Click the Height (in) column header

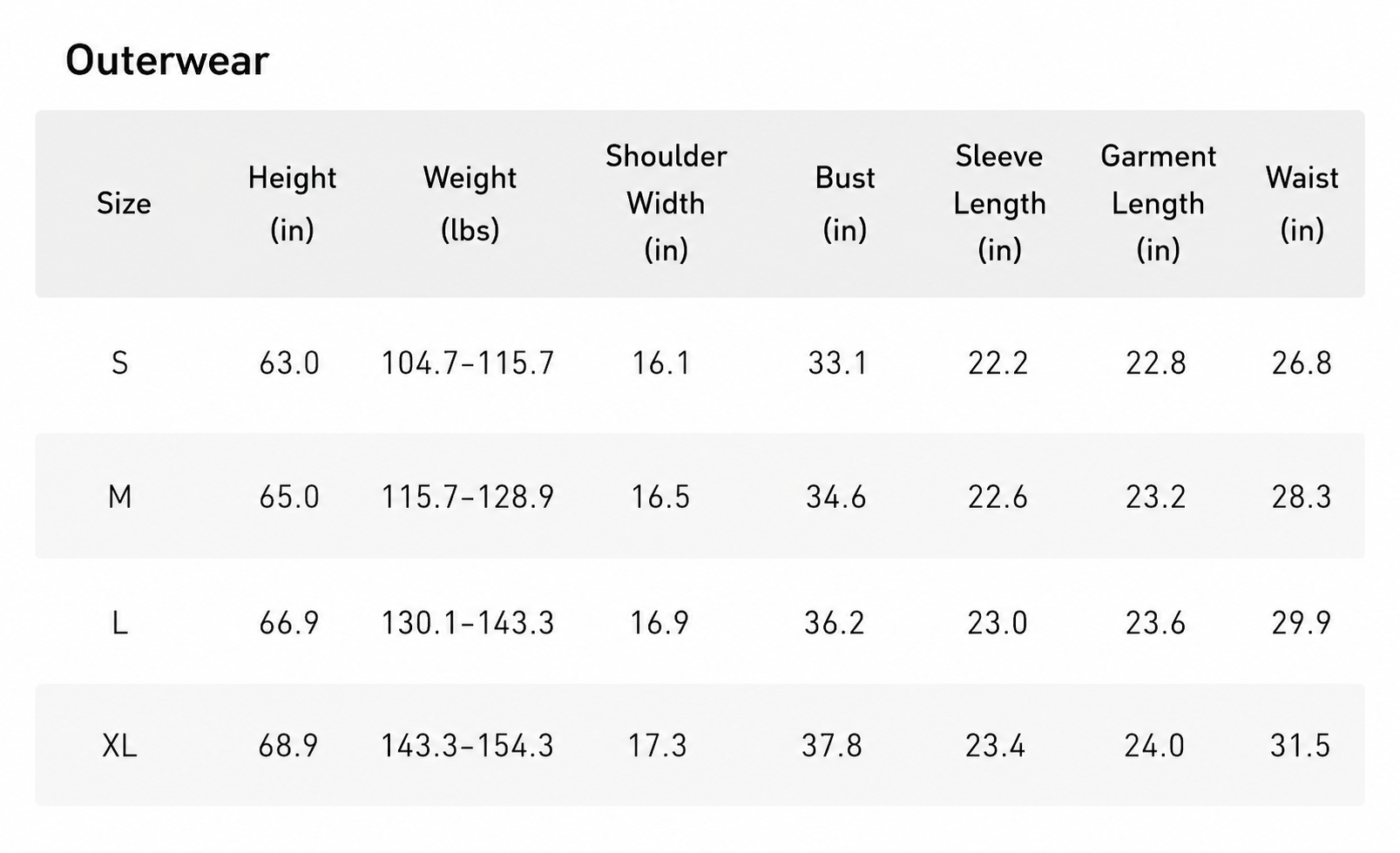coord(292,203)
